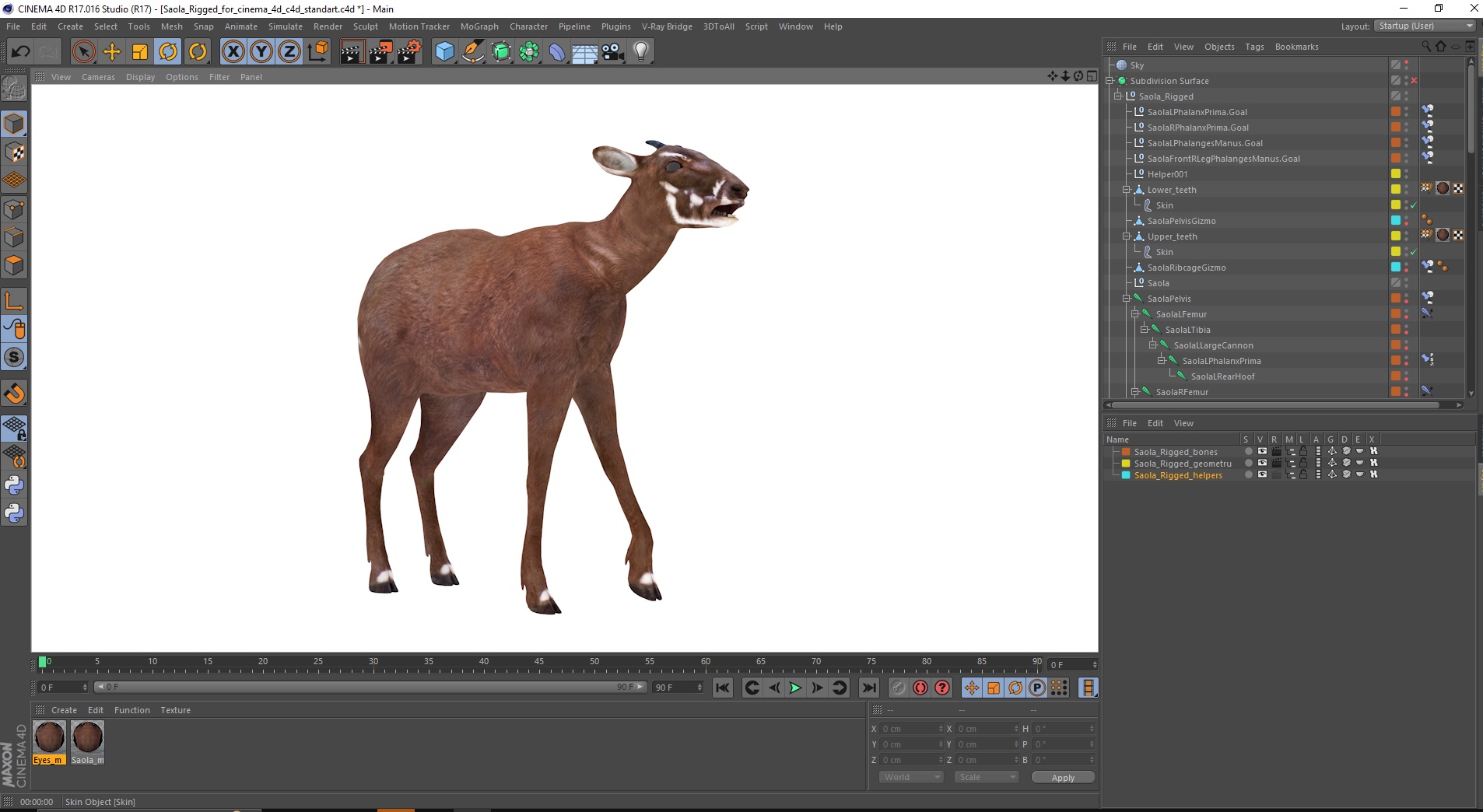Add a Subdivision Surface generator
1483x812 pixels.
[x=501, y=52]
